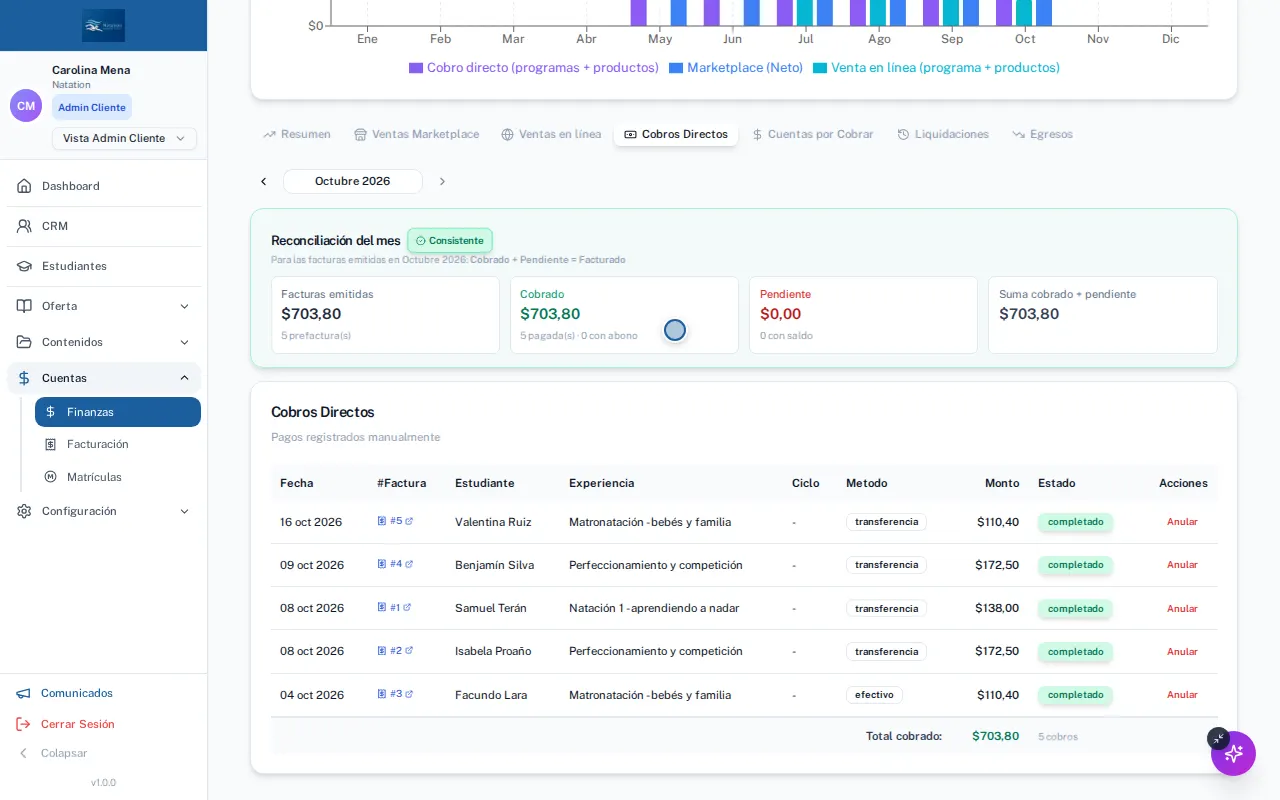Viewport: 1280px width, 800px height.
Task: Click the company logo in the sidebar header
Action: tap(104, 25)
